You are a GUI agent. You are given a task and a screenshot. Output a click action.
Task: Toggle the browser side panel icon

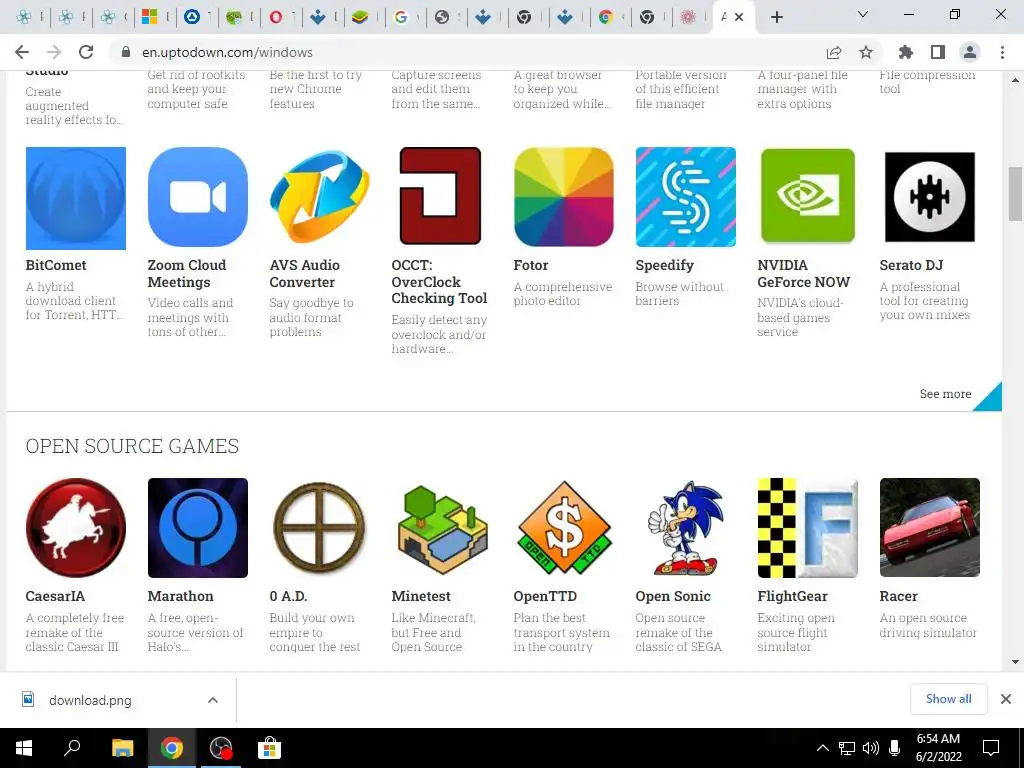[x=938, y=52]
